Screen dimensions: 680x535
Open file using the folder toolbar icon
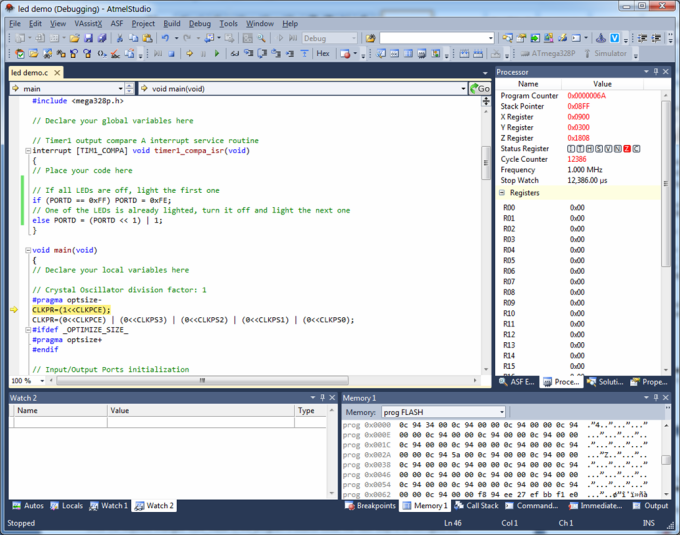pyautogui.click(x=75, y=38)
